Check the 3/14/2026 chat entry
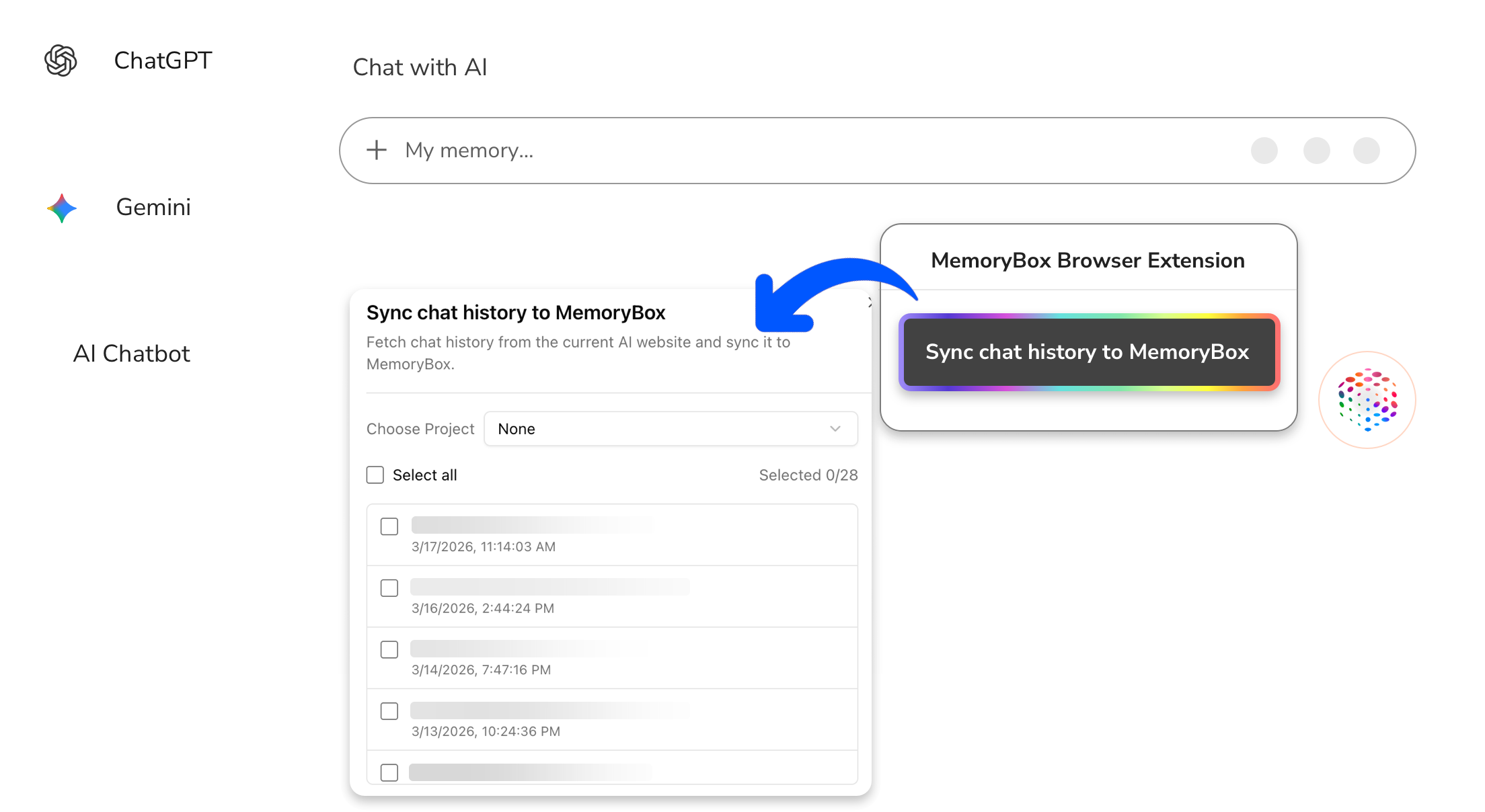 tap(389, 649)
